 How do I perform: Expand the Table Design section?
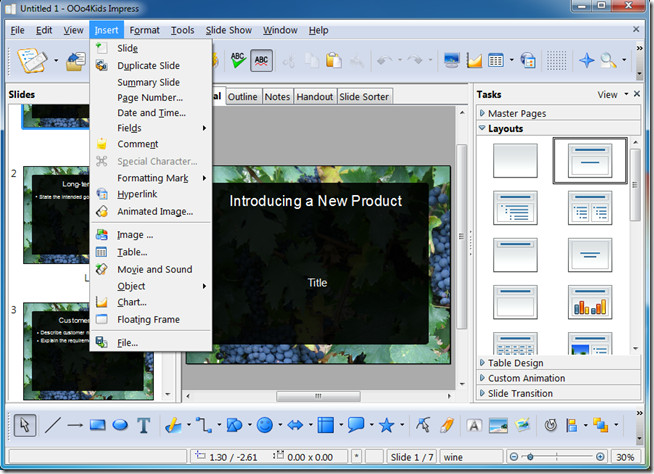pos(558,363)
